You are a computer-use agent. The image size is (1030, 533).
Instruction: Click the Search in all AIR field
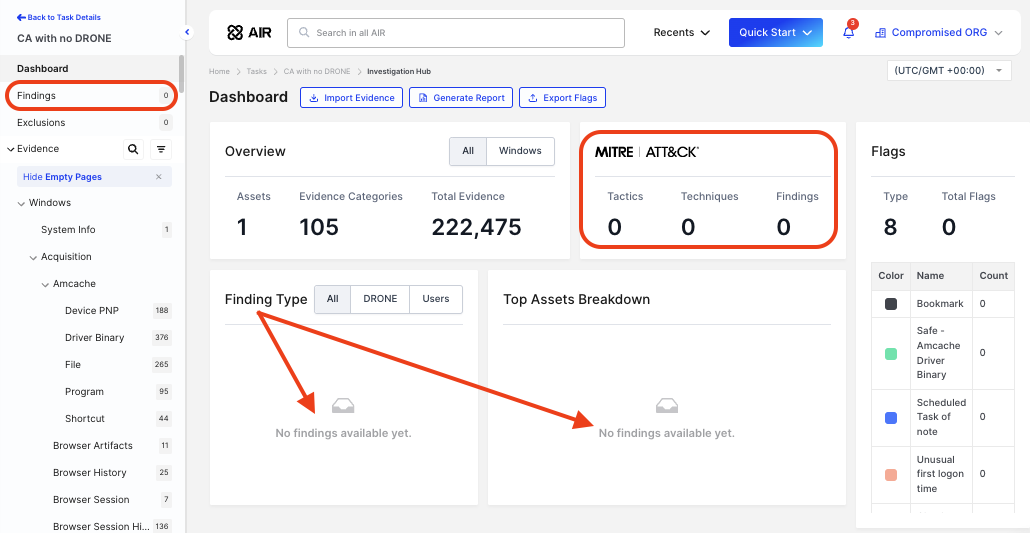[456, 33]
